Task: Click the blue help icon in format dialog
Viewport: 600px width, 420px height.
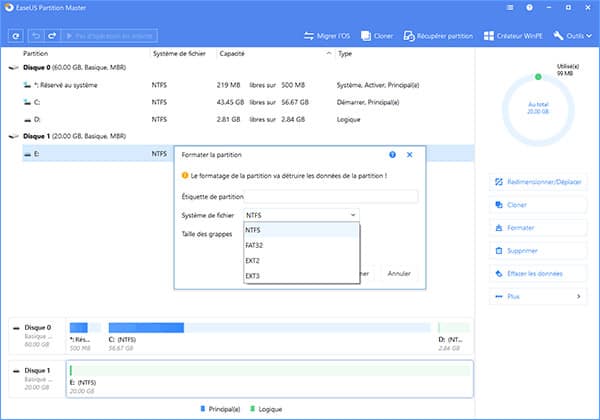Action: [392, 155]
